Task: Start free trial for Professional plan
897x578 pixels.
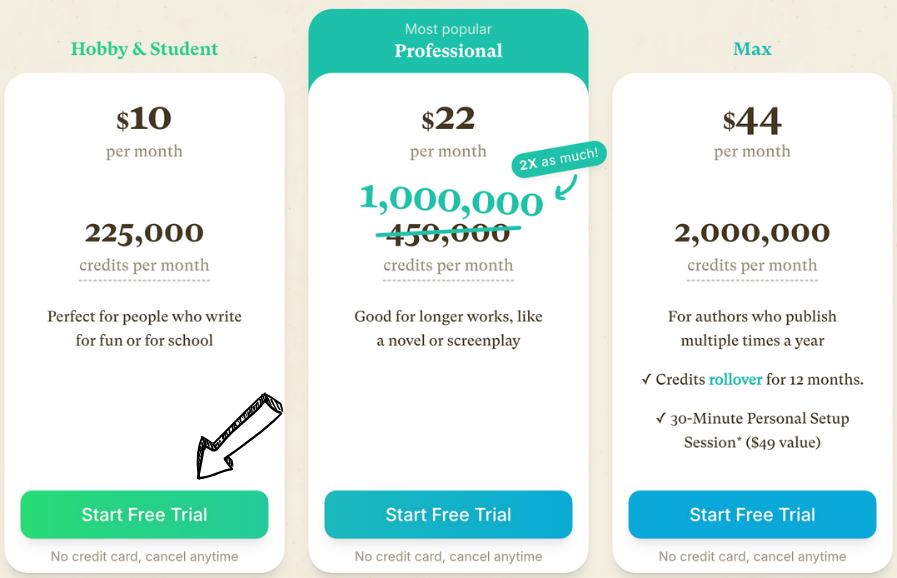Action: (448, 515)
